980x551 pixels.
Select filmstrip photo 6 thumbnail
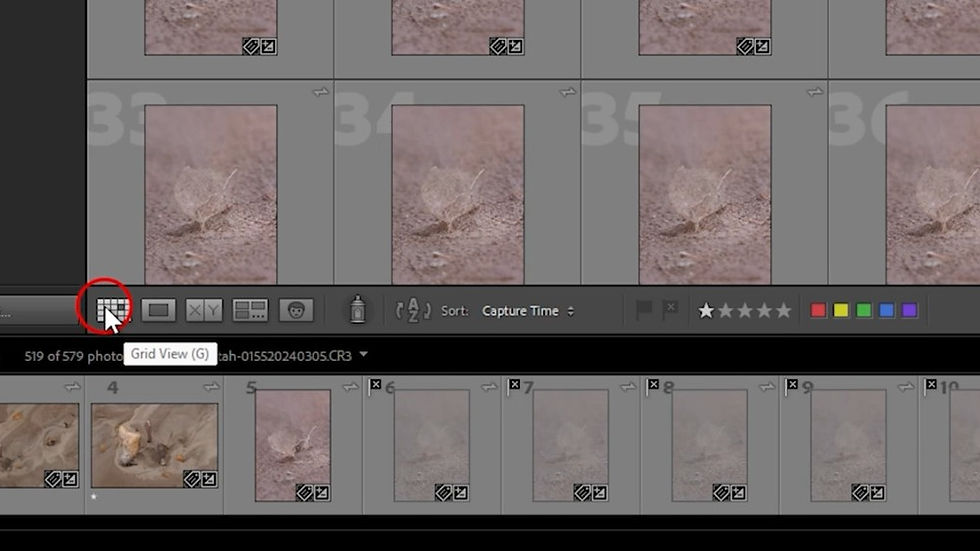[x=431, y=445]
